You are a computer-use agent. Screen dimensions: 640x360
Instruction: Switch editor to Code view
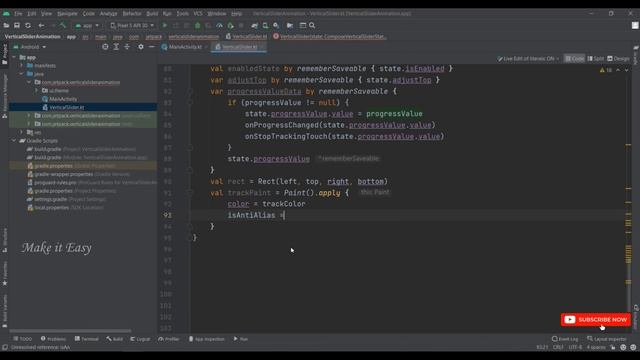point(574,59)
